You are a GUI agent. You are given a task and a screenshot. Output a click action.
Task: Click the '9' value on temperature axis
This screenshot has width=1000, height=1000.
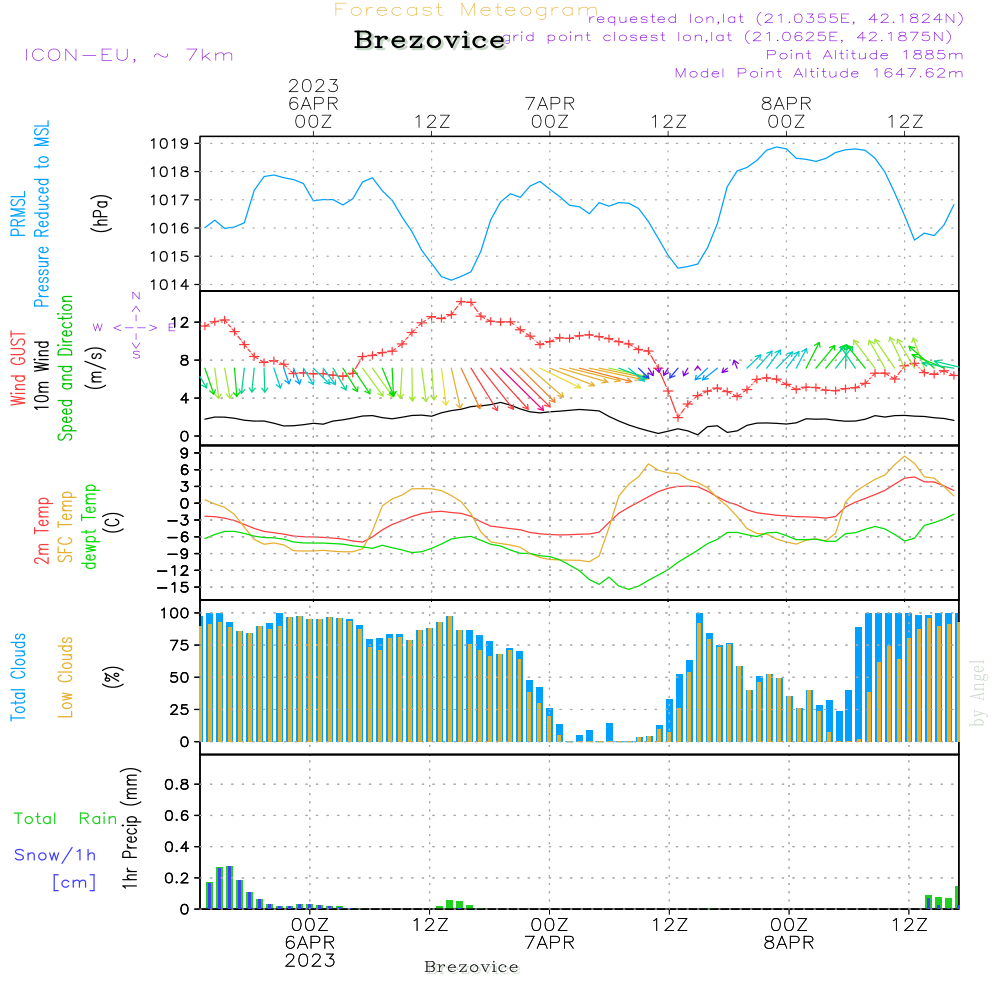click(184, 453)
